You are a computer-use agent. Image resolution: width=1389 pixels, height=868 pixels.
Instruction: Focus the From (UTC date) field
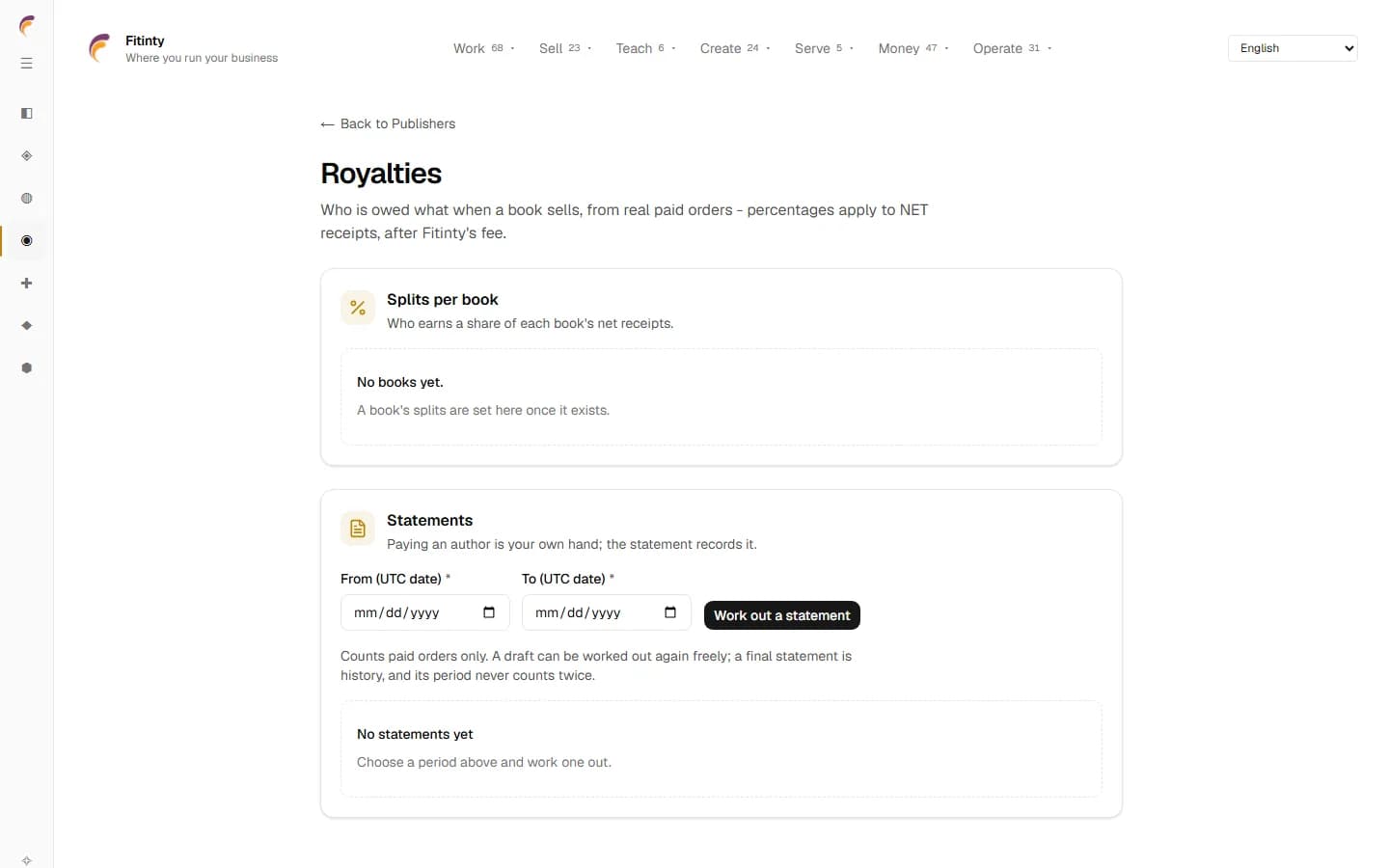pos(425,612)
